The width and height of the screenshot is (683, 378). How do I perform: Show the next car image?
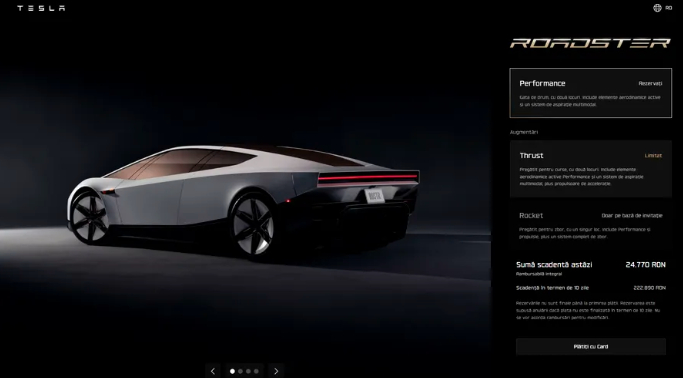pyautogui.click(x=276, y=371)
